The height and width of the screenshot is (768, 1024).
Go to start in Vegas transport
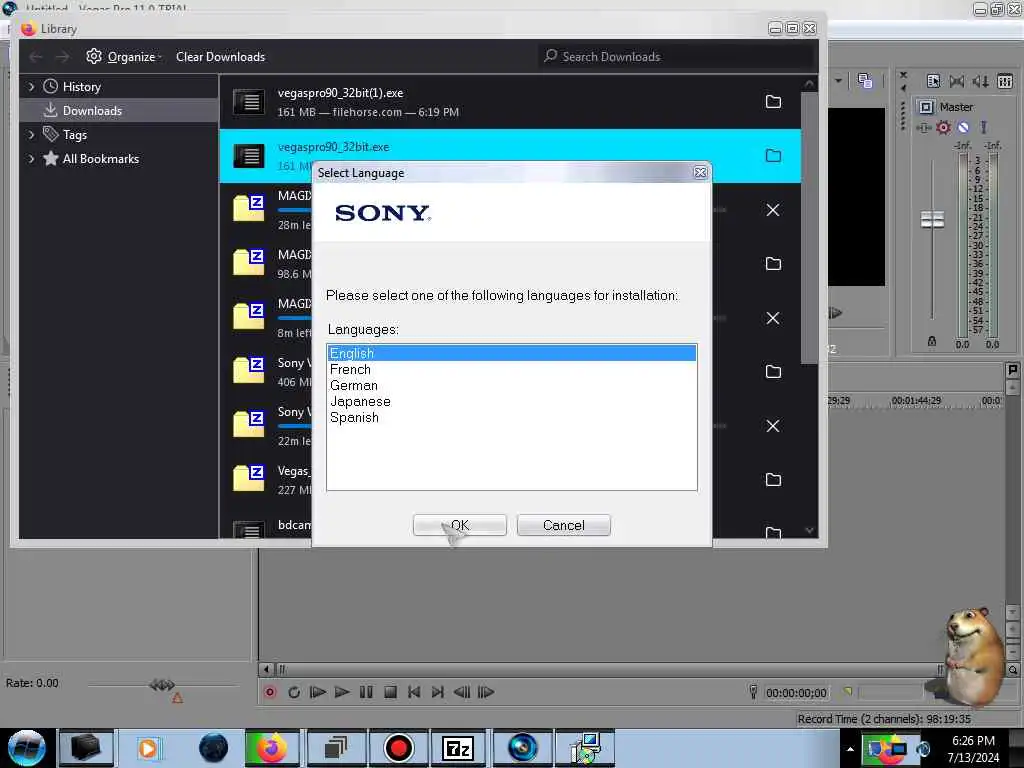(x=414, y=692)
